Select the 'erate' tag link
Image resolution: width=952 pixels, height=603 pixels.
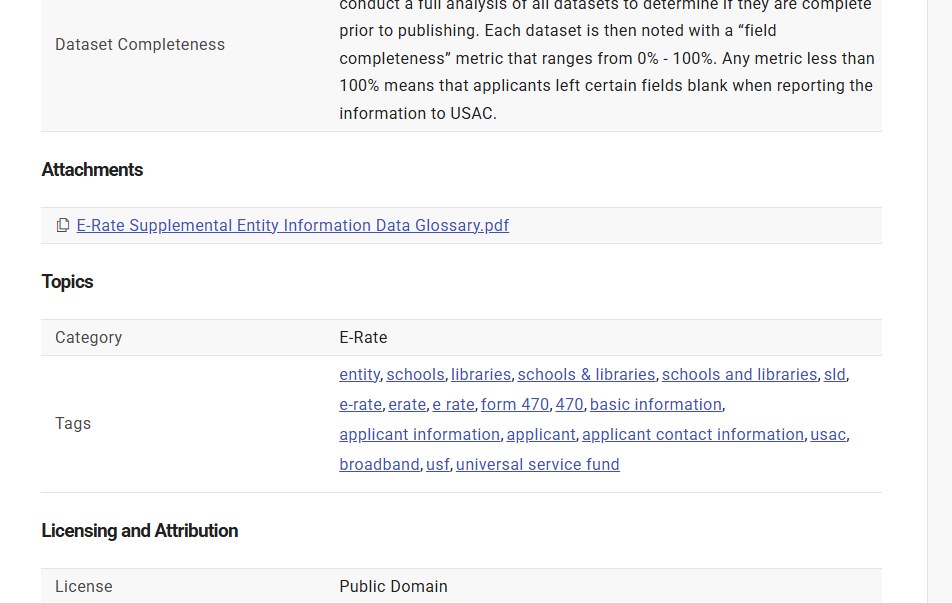[x=407, y=404]
